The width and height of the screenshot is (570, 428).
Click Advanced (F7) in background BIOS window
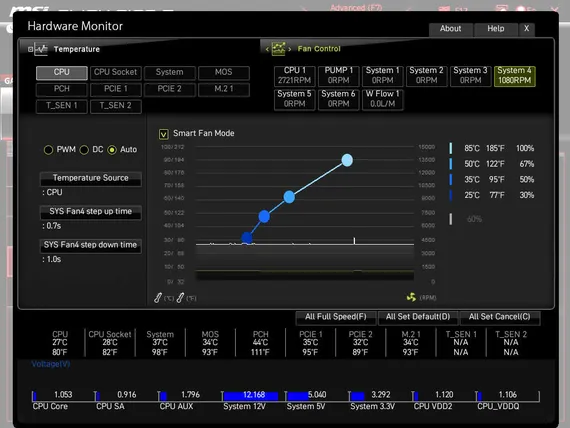coord(356,8)
